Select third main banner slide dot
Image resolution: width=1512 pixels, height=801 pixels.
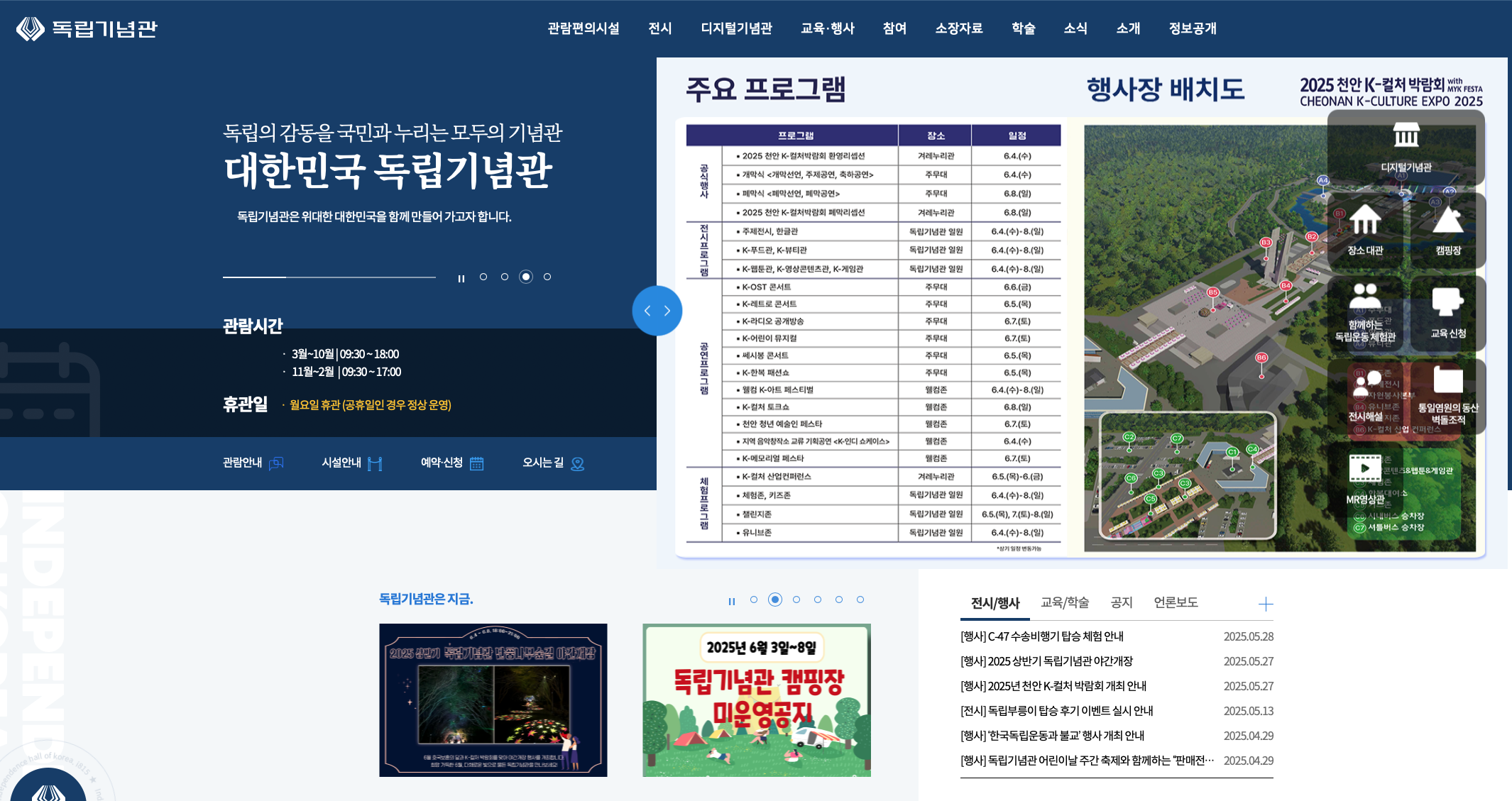(x=526, y=277)
